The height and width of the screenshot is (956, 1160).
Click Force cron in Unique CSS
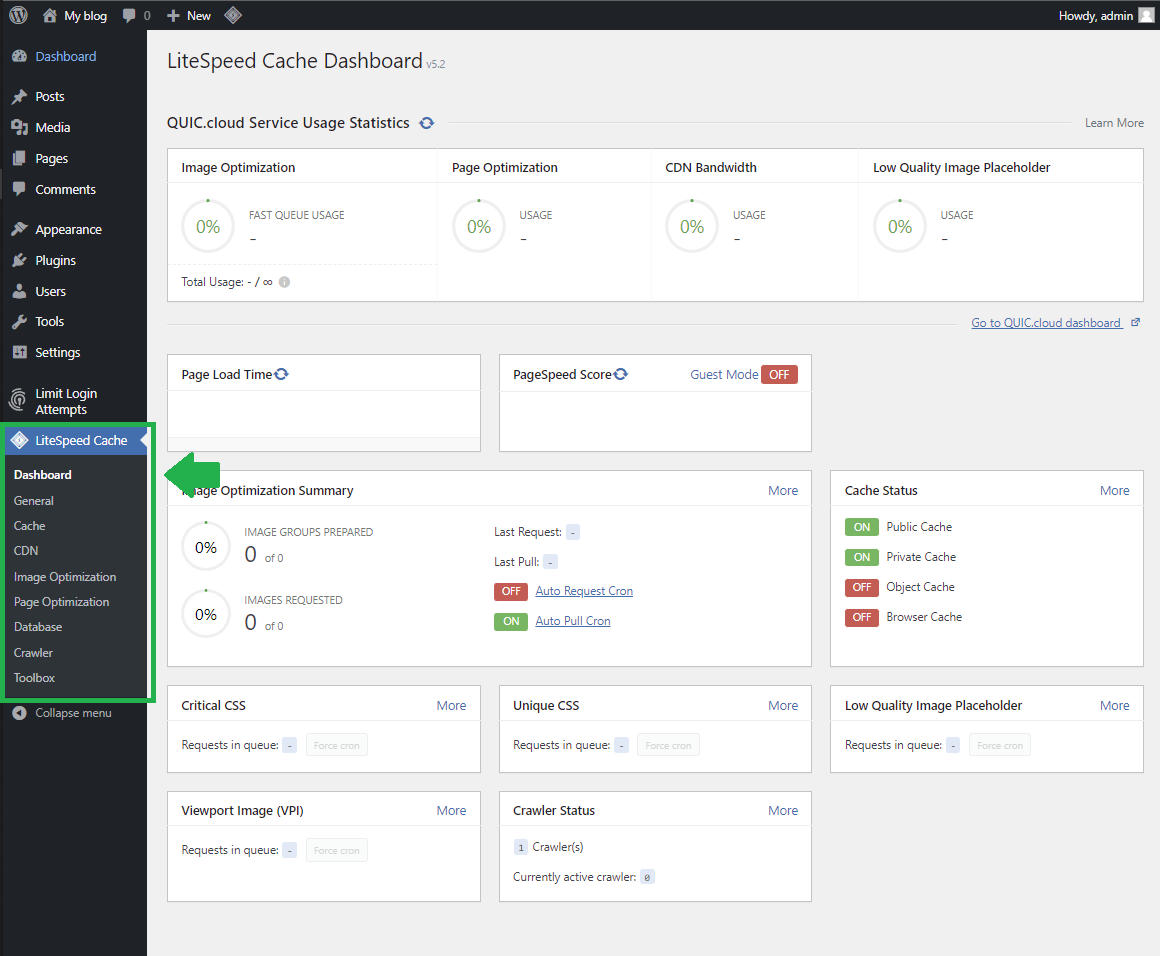click(669, 745)
